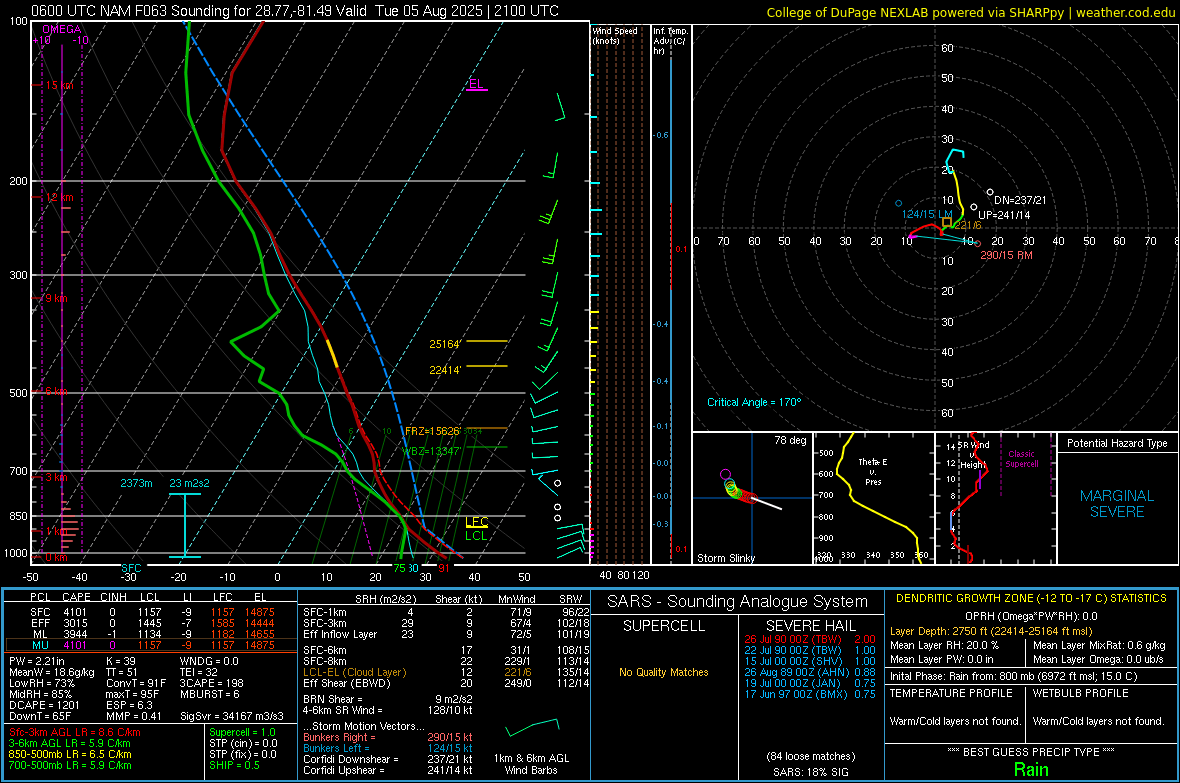Click the No Quality Matches supercell text

tap(664, 672)
